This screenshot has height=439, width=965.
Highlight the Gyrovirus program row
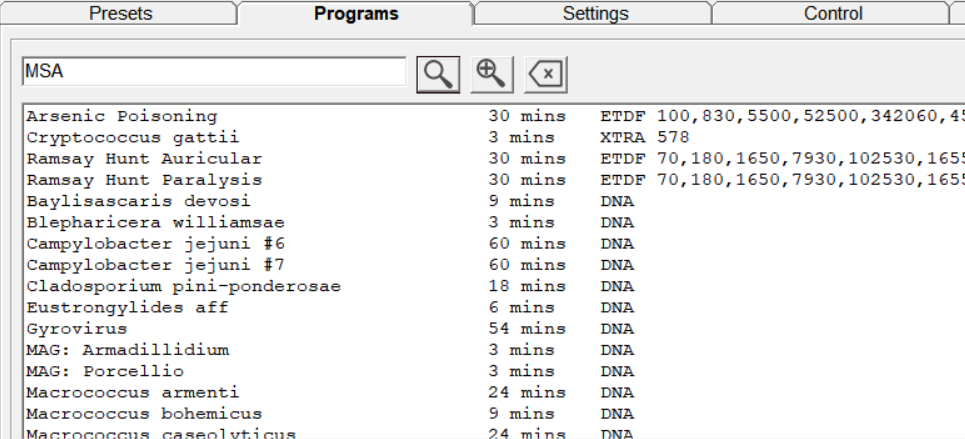pos(77,329)
